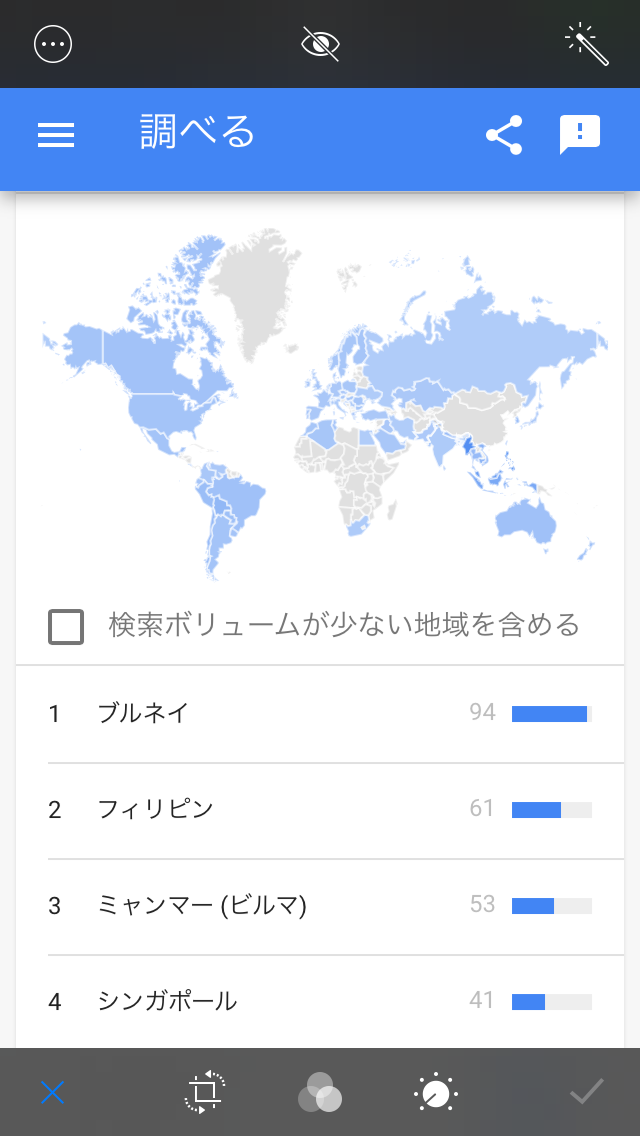The image size is (640, 1136).
Task: Confirm edits with the checkmark
Action: (587, 1092)
